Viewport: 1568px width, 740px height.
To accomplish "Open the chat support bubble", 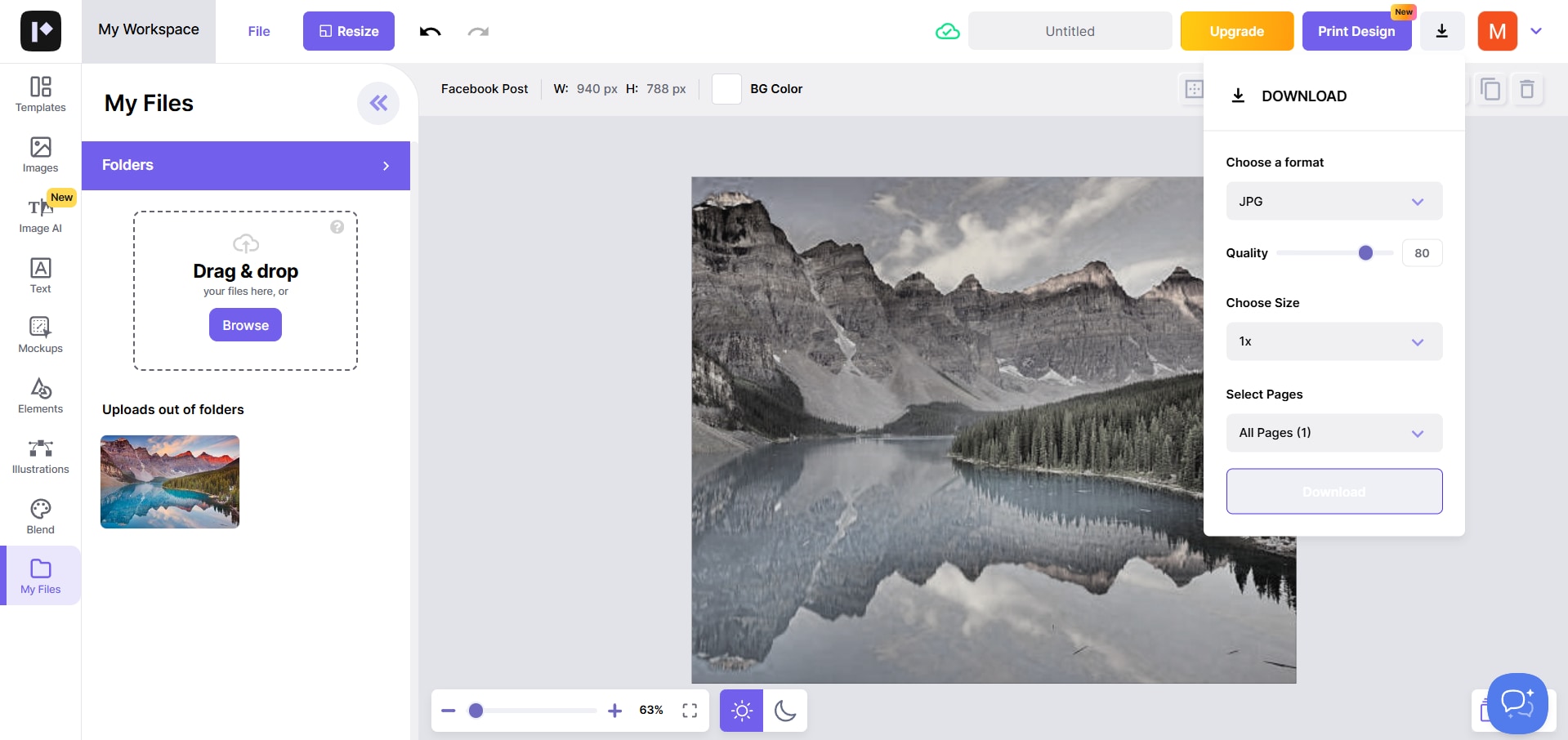I will pos(1517,703).
